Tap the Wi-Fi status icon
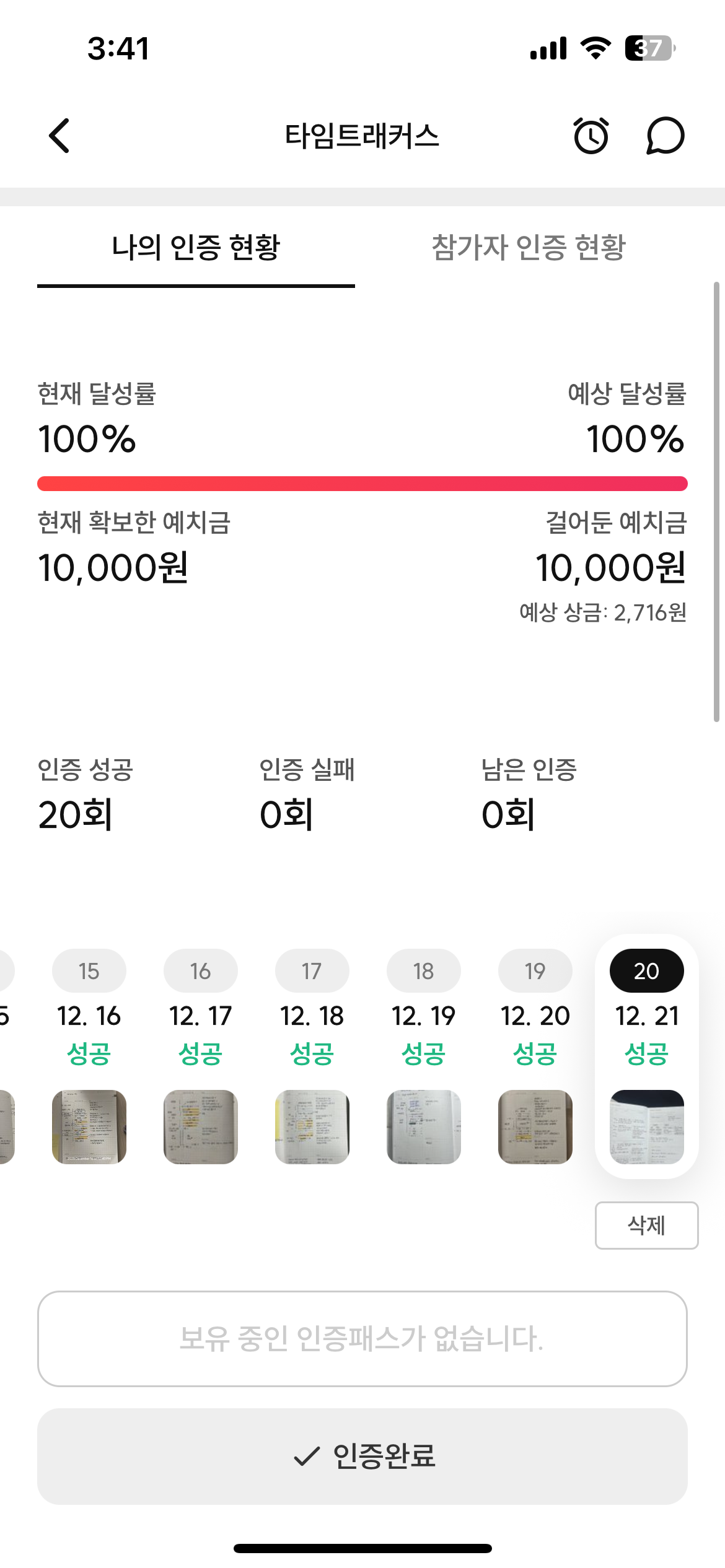Viewport: 725px width, 1568px height. 595,48
